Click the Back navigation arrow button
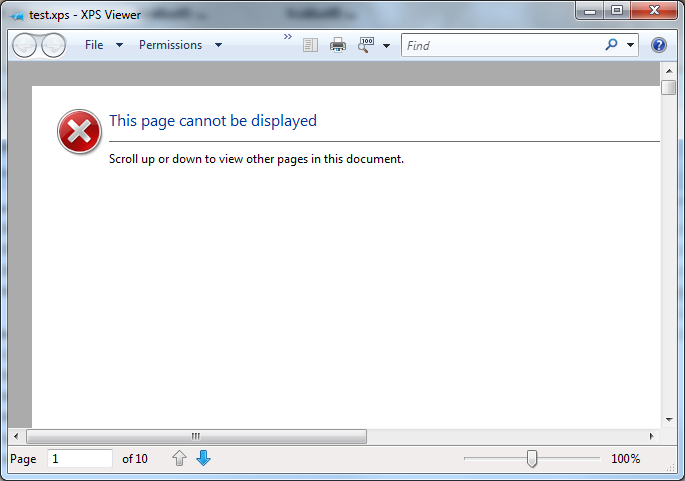685x481 pixels. (24, 45)
